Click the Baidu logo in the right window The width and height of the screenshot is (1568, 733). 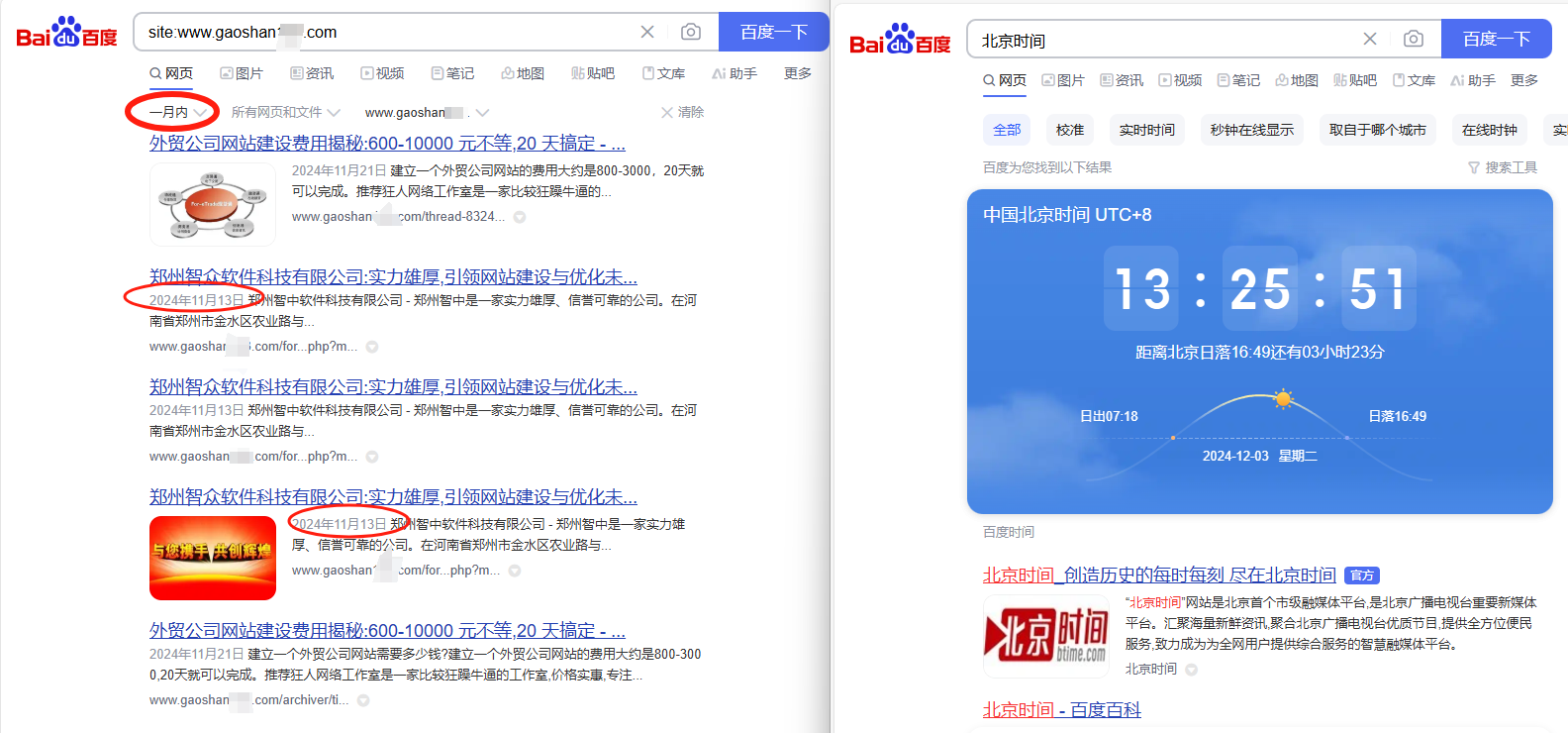(x=900, y=40)
